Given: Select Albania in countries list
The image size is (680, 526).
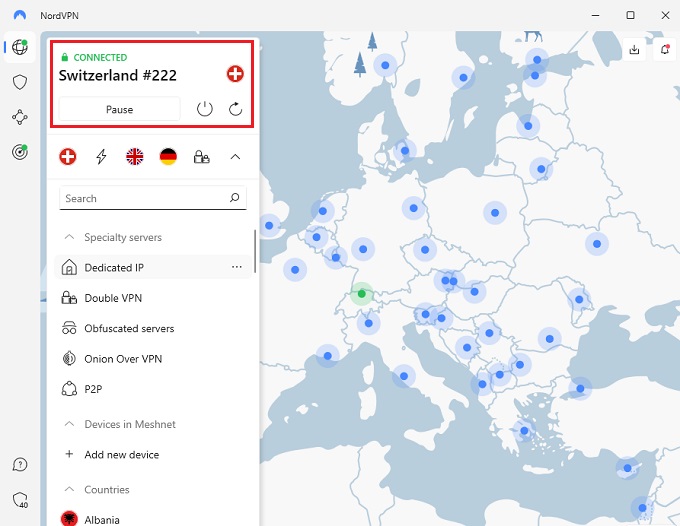Looking at the screenshot, I should tap(153, 519).
